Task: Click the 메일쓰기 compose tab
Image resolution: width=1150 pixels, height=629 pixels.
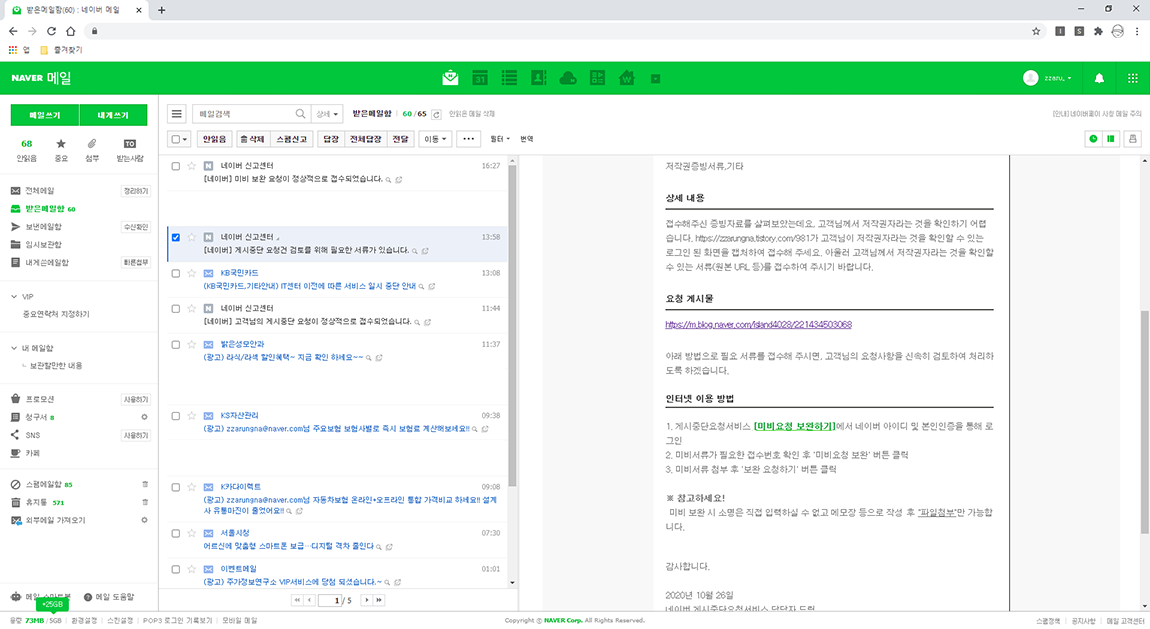Action: pyautogui.click(x=45, y=115)
